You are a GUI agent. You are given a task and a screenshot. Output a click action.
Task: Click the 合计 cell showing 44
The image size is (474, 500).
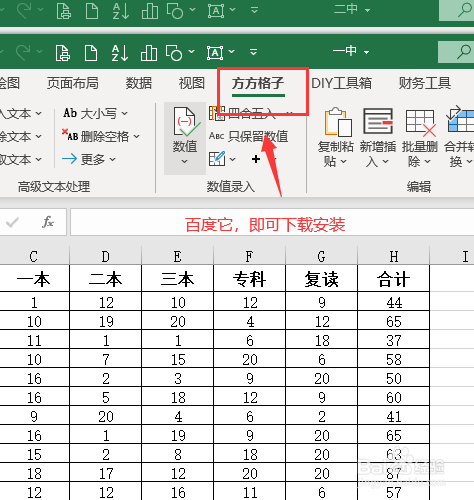point(394,302)
